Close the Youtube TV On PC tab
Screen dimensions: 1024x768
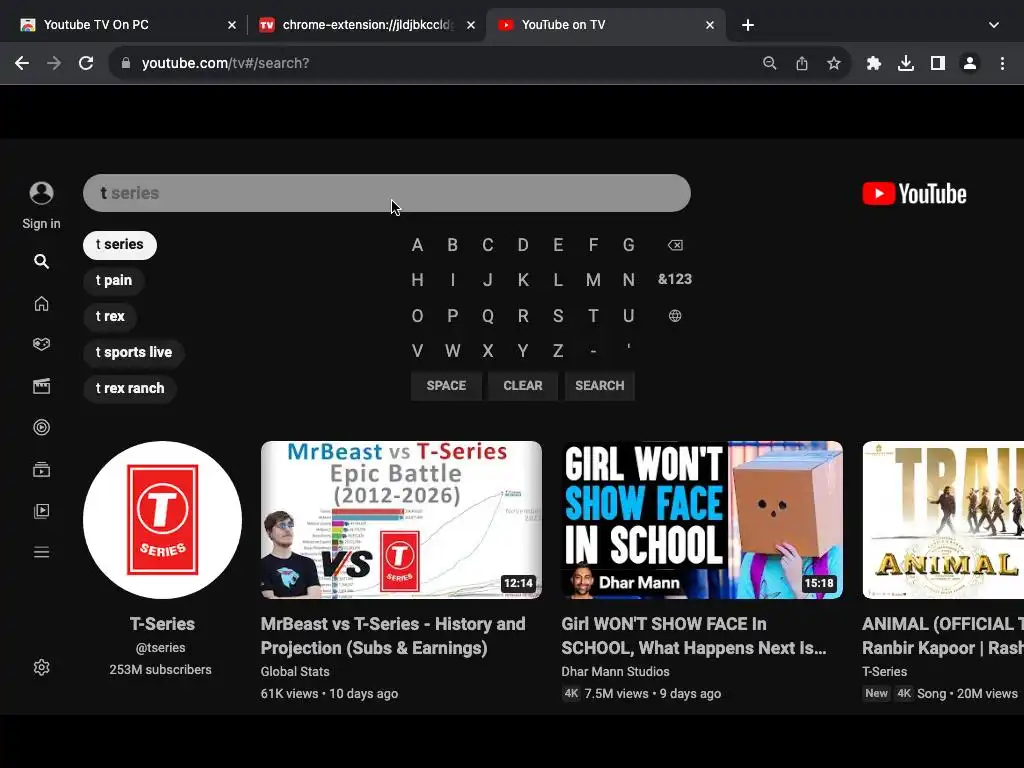coord(232,25)
